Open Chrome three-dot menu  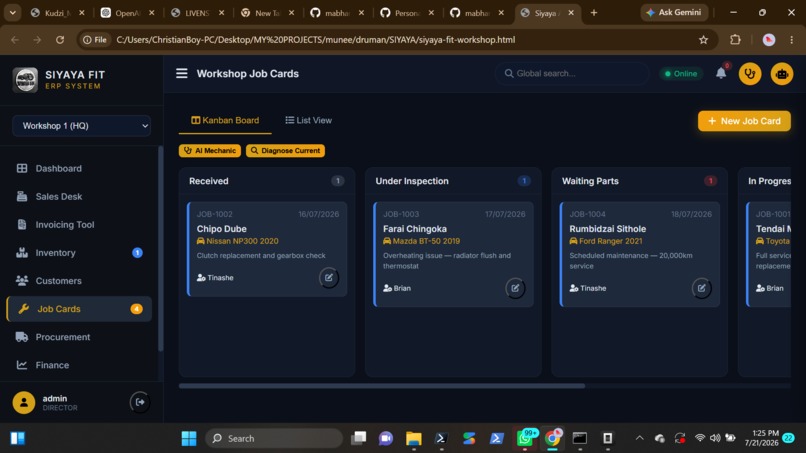click(x=792, y=40)
